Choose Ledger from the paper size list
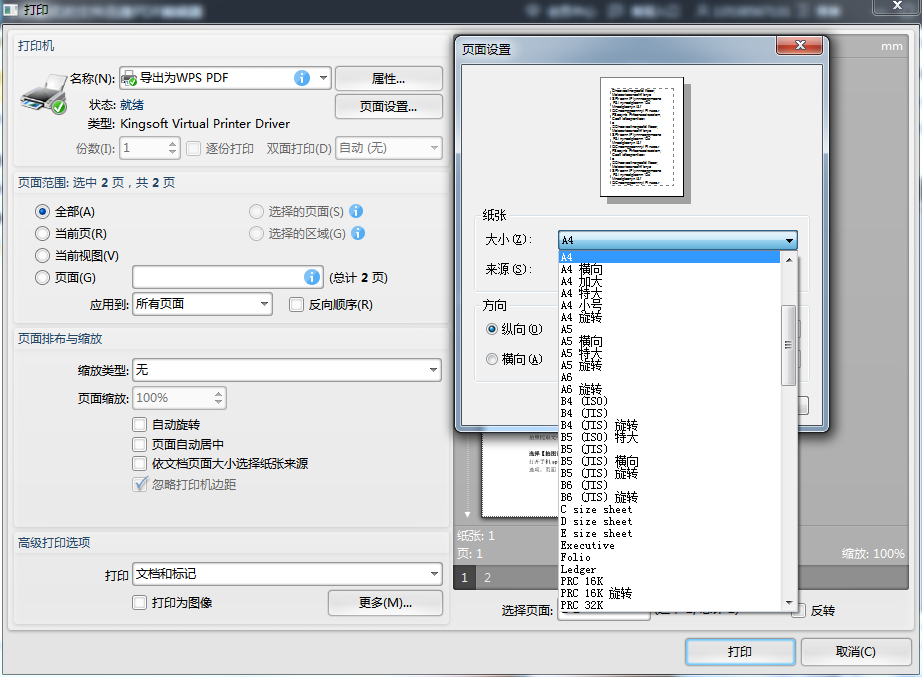This screenshot has height=677, width=922. [579, 569]
